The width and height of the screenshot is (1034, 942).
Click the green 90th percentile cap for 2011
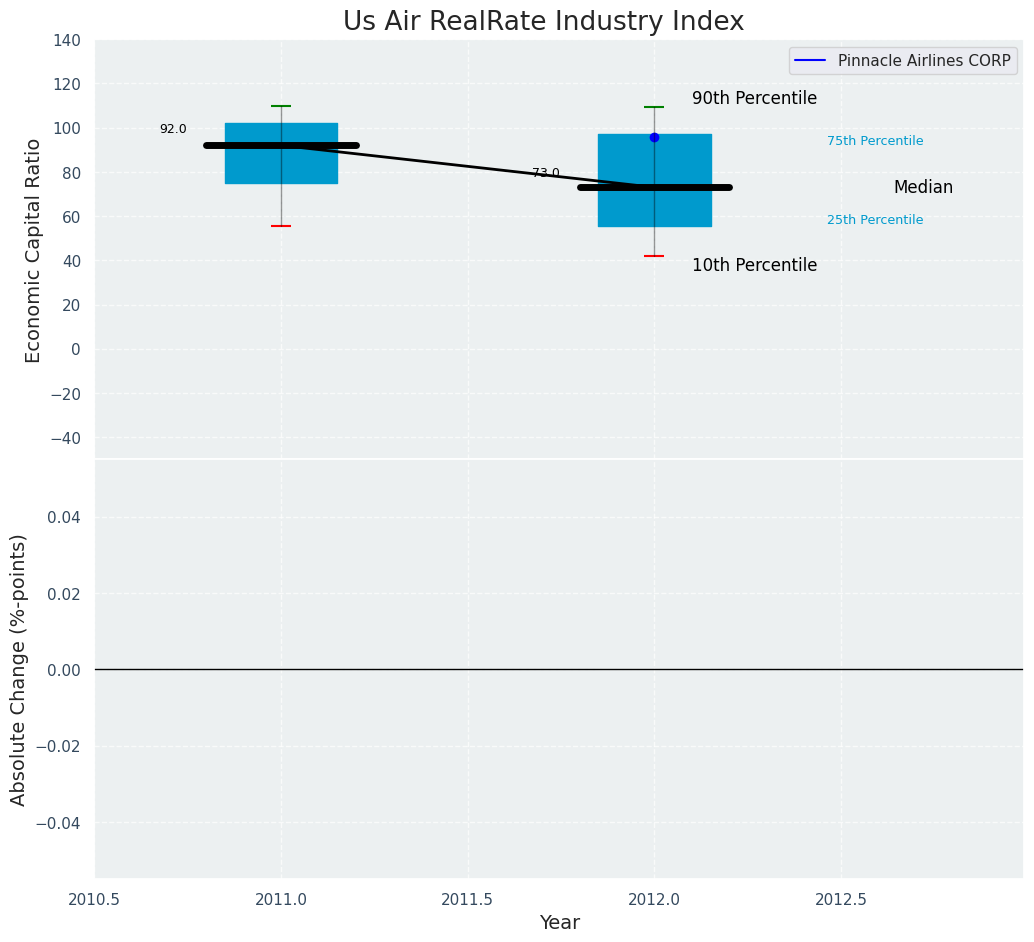tap(281, 106)
